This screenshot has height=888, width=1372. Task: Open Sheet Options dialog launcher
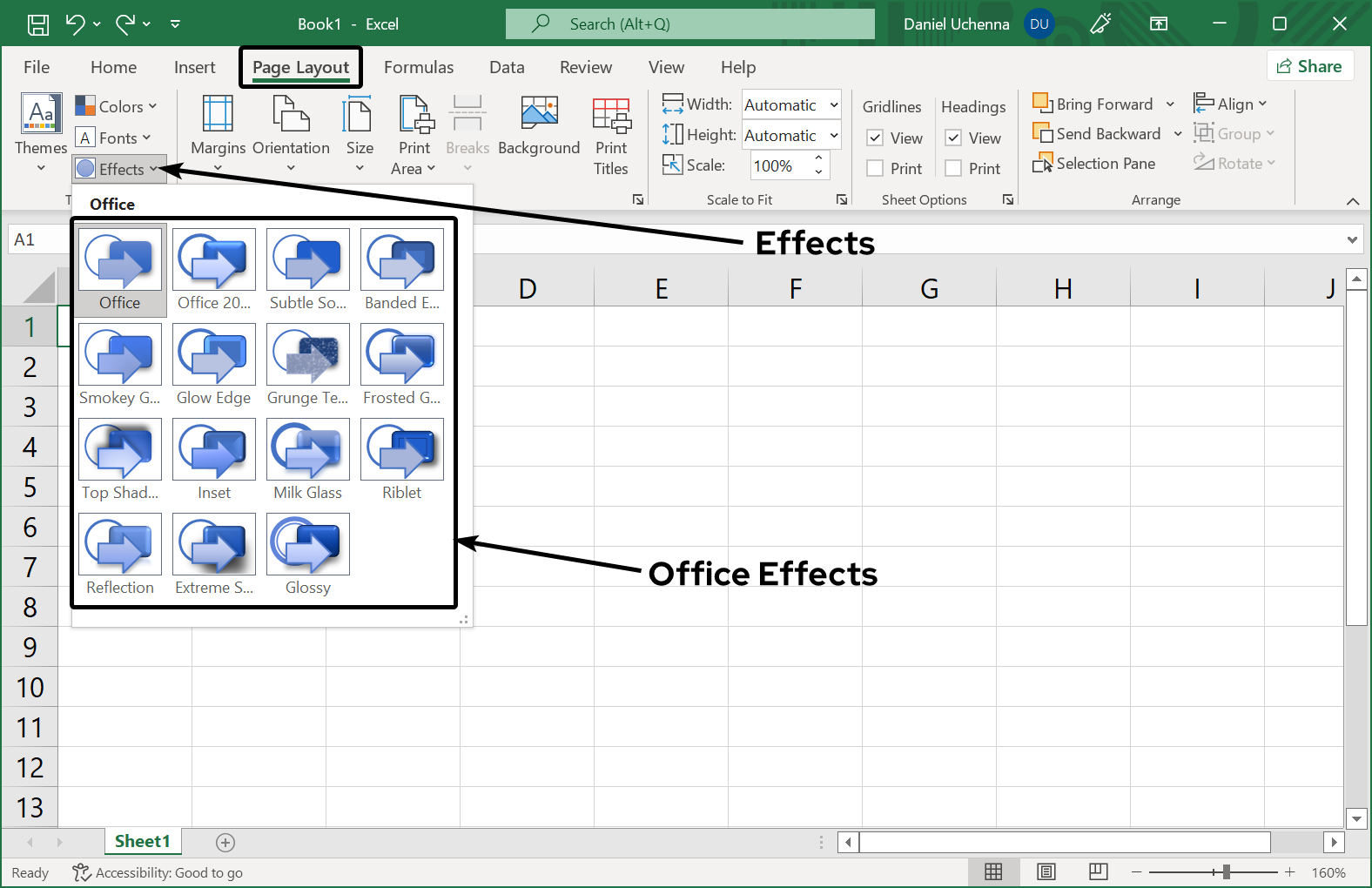click(x=1008, y=199)
